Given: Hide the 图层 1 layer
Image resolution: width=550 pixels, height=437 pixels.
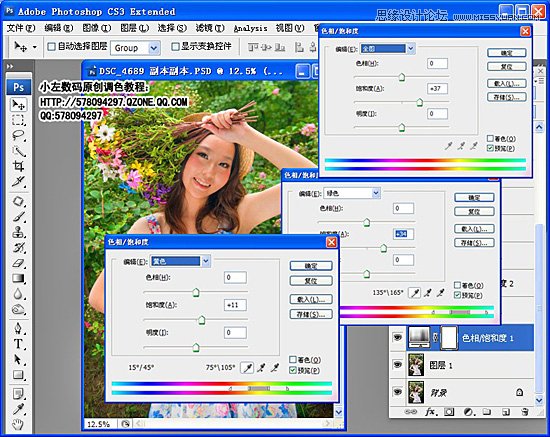Looking at the screenshot, I should [x=397, y=365].
